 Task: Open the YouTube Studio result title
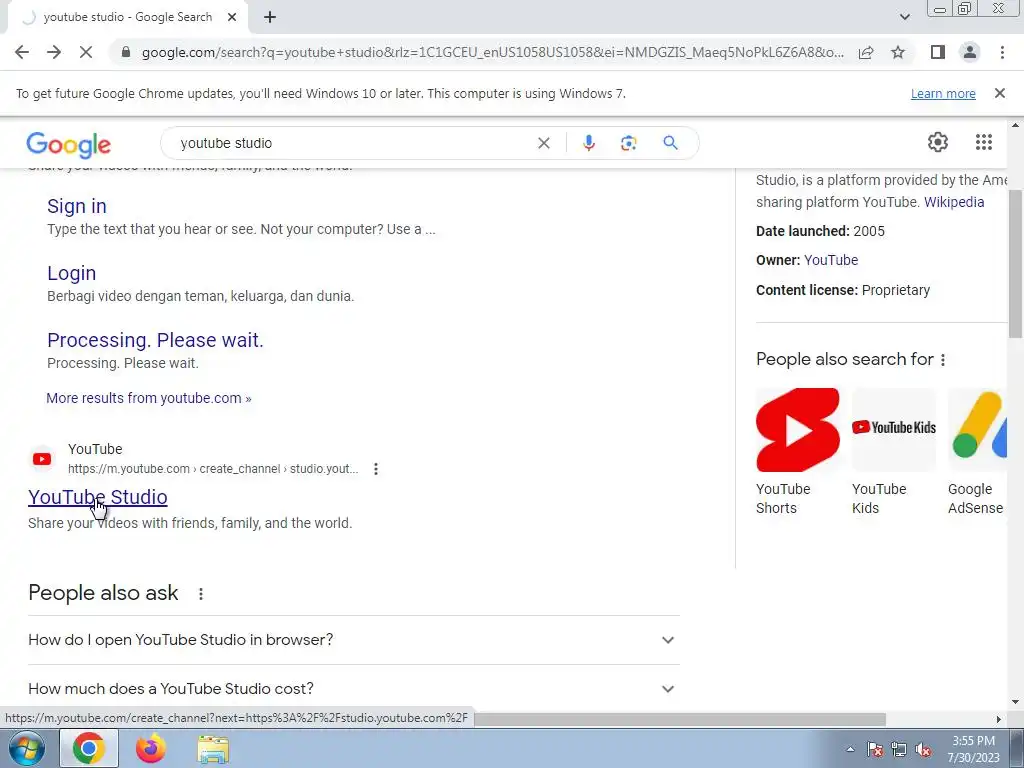click(97, 497)
